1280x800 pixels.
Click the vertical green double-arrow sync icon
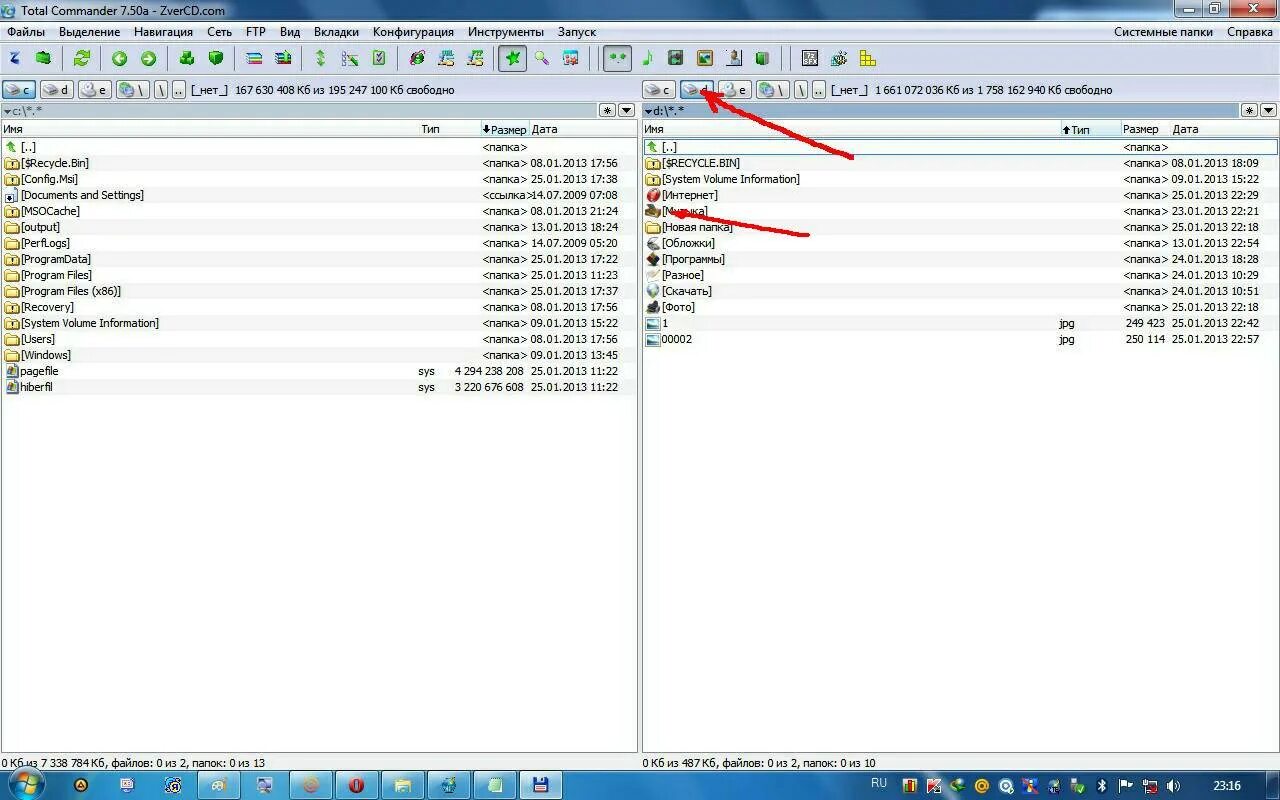pyautogui.click(x=320, y=58)
